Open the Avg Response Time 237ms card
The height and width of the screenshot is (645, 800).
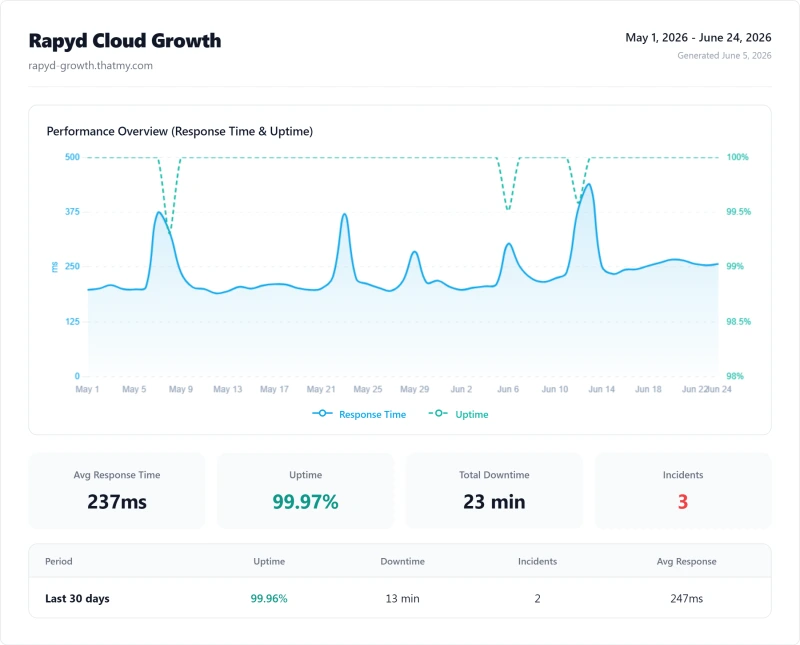pos(117,491)
